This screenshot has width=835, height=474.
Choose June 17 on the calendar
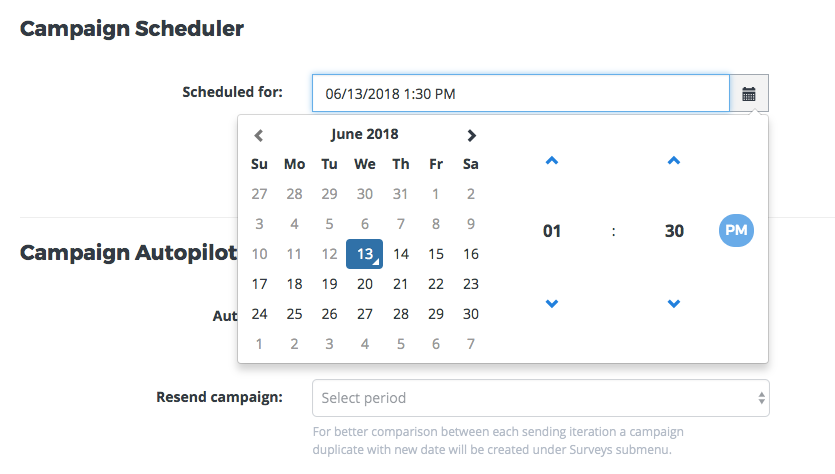[259, 284]
